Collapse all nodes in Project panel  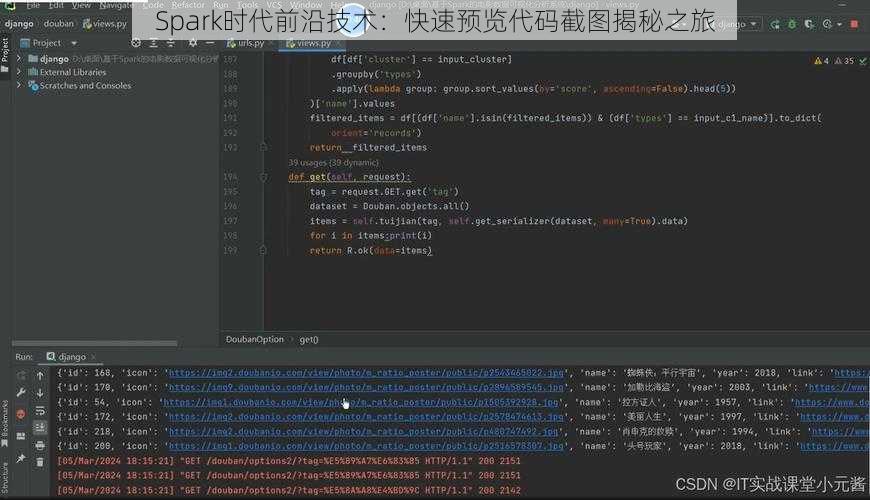pyautogui.click(x=171, y=43)
